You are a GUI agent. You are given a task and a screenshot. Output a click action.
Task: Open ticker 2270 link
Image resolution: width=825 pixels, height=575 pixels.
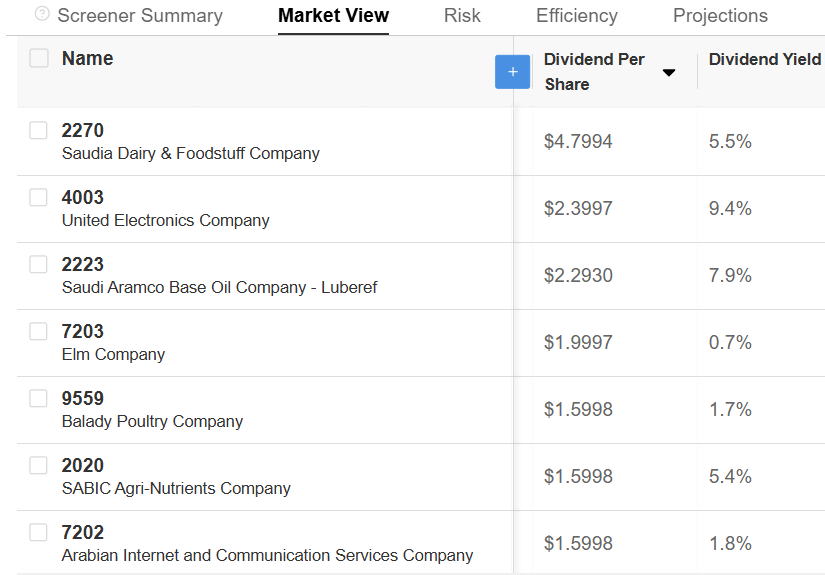(83, 130)
